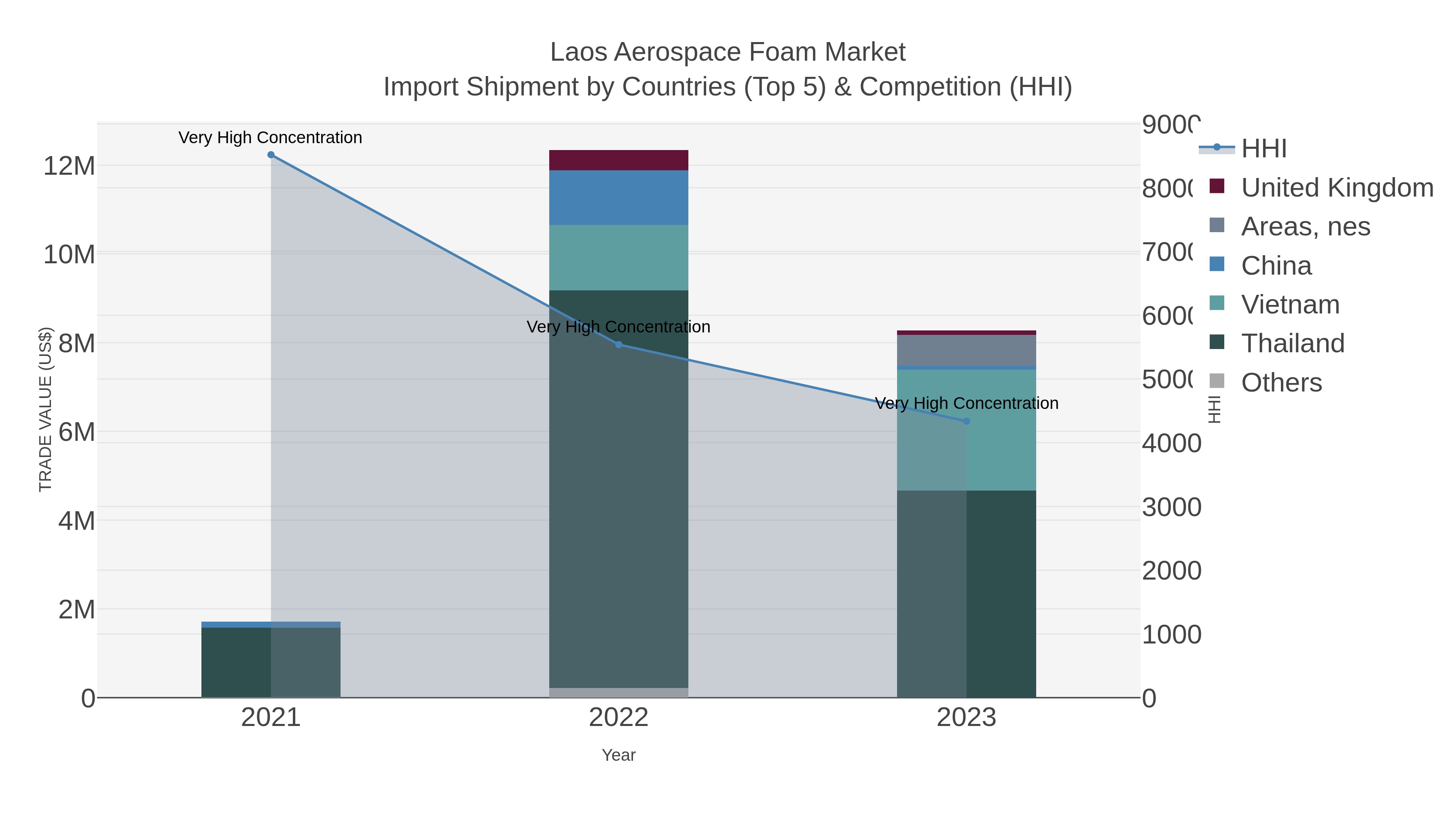Click the 2021 Very High Concentration annotation
The image size is (1456, 819).
270,138
